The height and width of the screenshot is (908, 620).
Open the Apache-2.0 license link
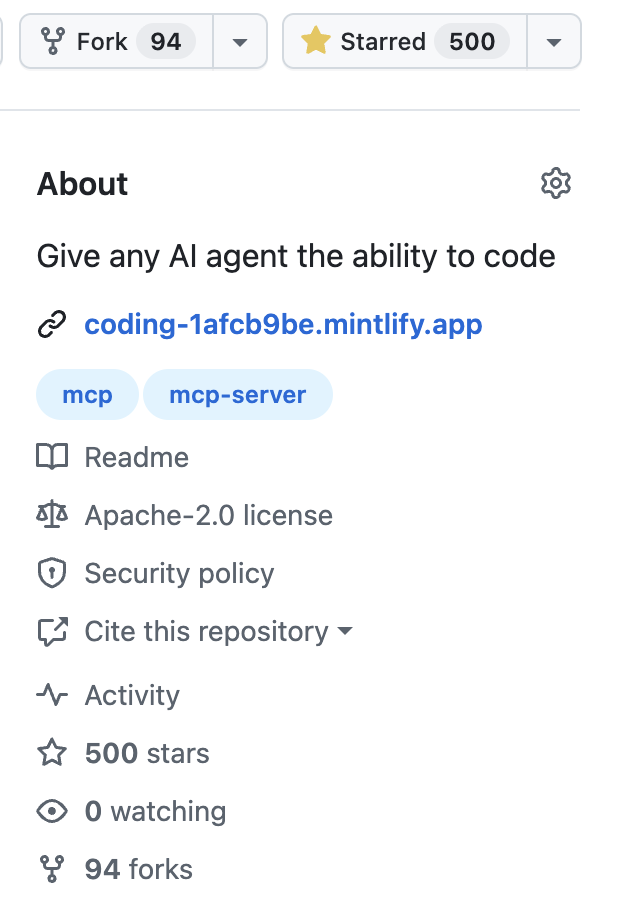(x=208, y=515)
